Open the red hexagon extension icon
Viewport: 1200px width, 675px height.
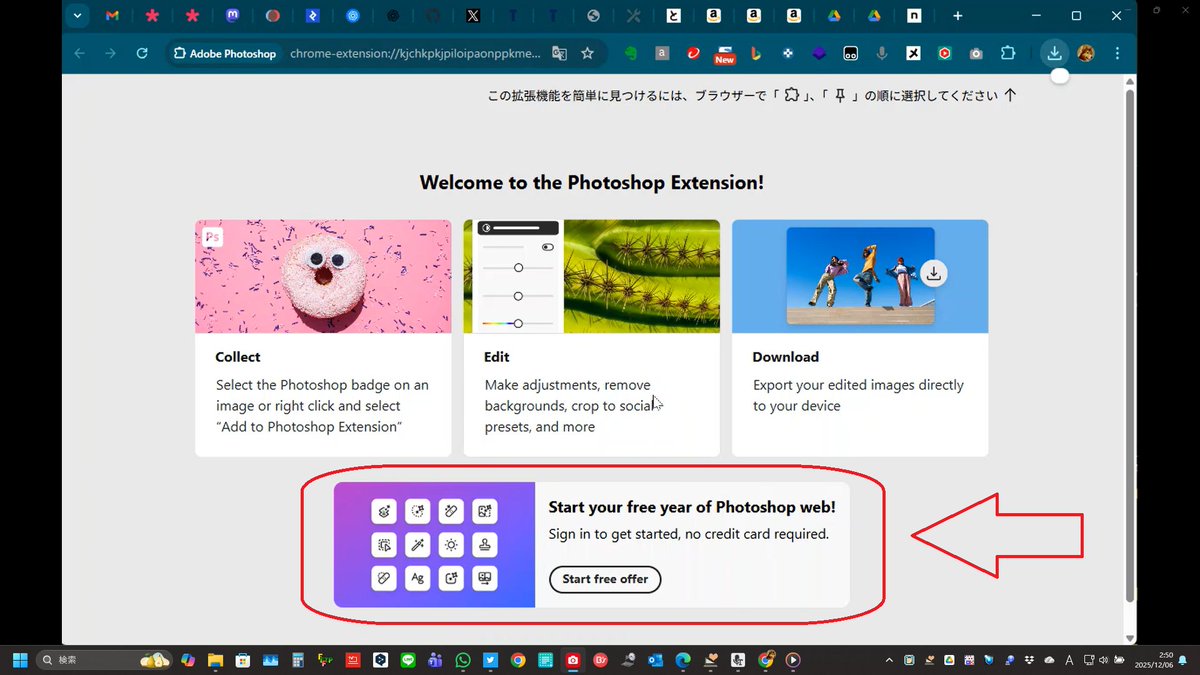[x=945, y=53]
